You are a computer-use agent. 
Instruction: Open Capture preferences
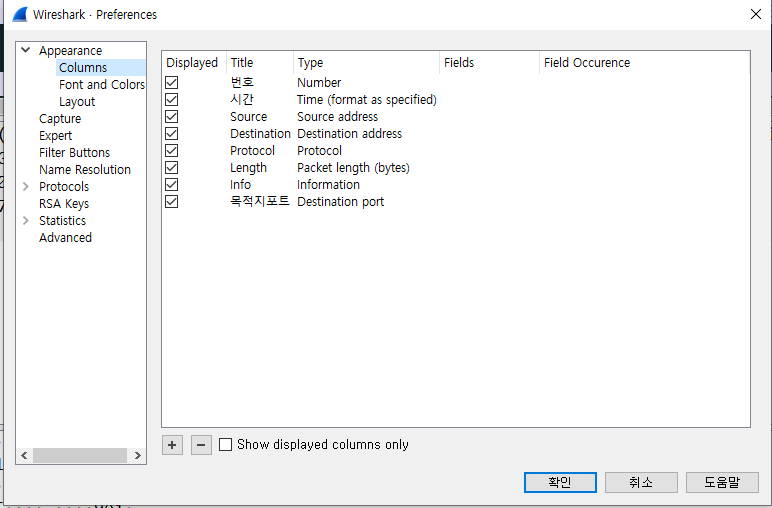click(60, 119)
